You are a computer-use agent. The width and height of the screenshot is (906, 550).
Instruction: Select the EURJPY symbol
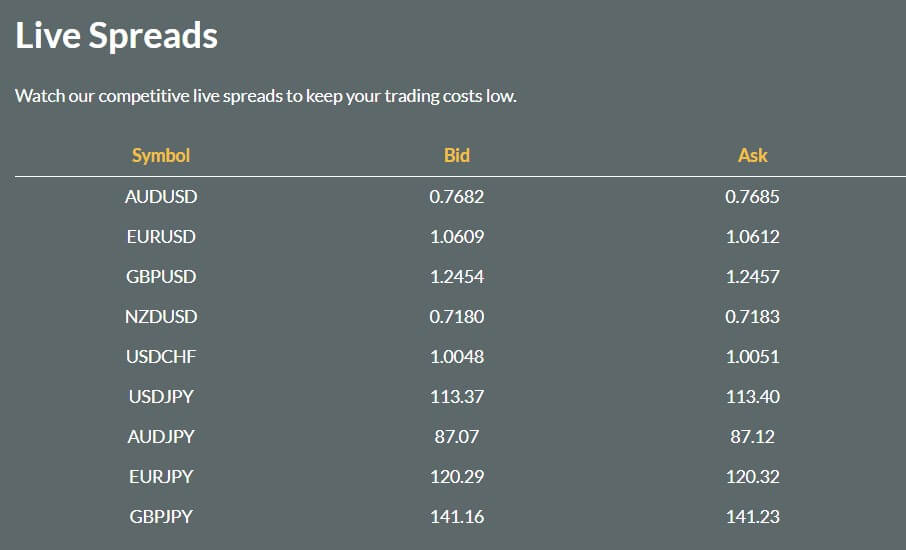(x=161, y=477)
